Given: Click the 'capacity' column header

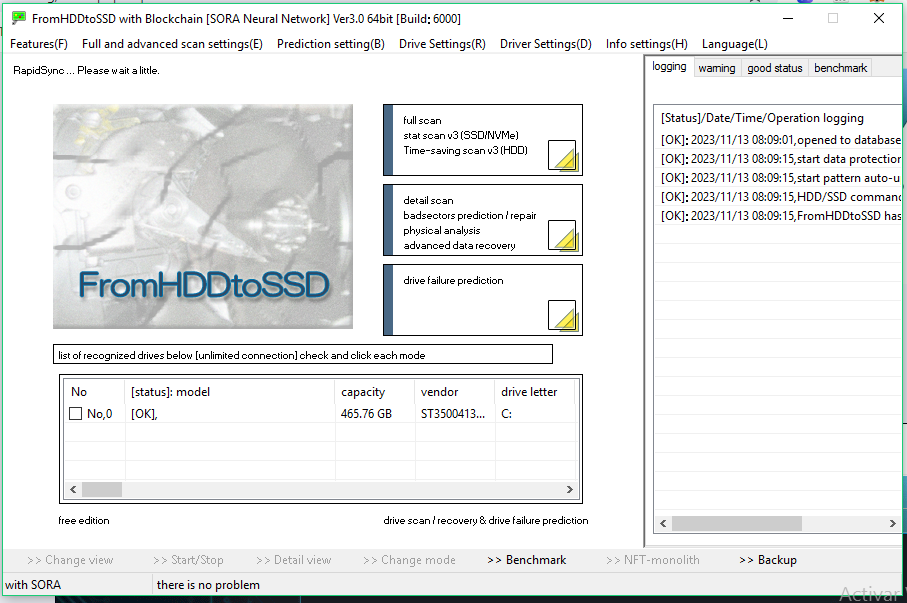Looking at the screenshot, I should pyautogui.click(x=375, y=392).
